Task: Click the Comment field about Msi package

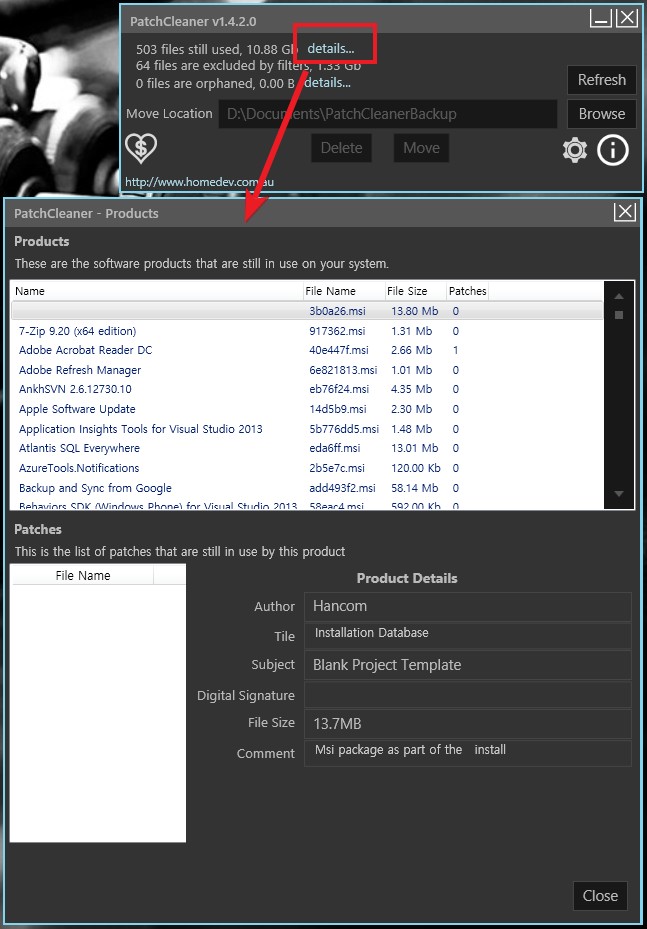Action: coord(467,753)
